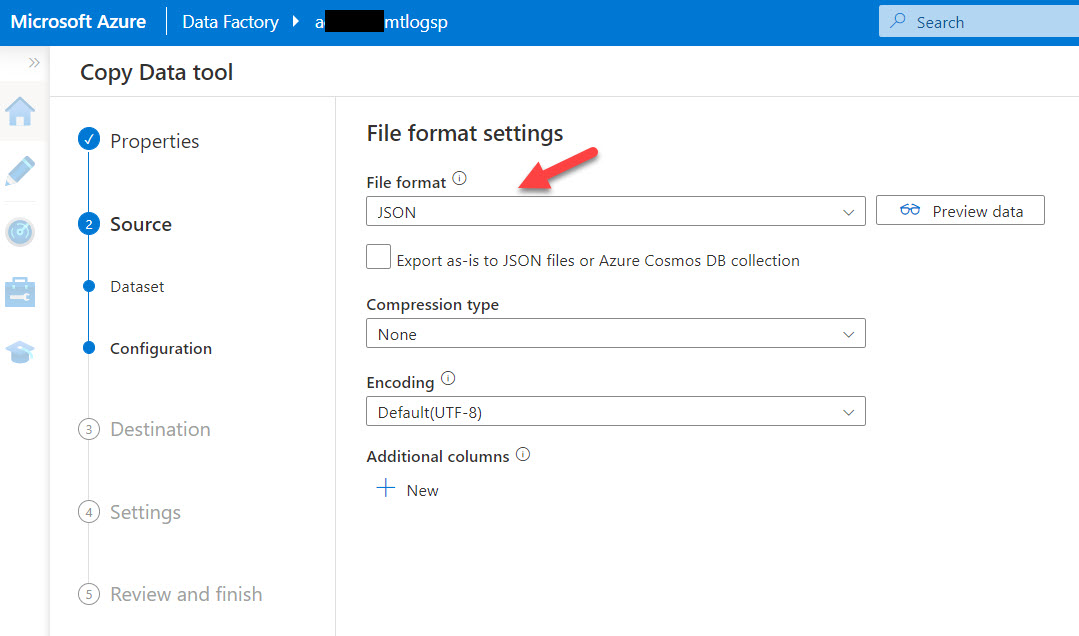Screen dimensions: 1079x636
Task: Click the Encoding info icon
Action: click(447, 376)
